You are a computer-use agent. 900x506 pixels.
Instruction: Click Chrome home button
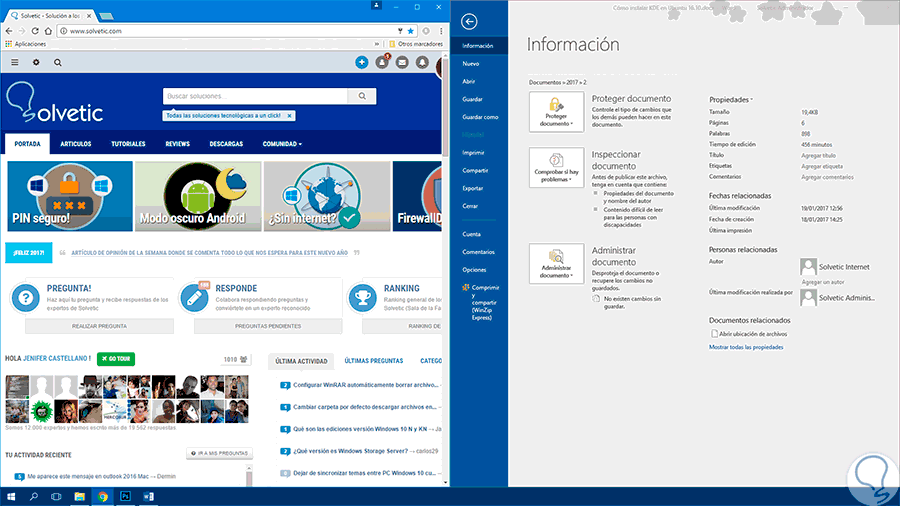click(48, 31)
